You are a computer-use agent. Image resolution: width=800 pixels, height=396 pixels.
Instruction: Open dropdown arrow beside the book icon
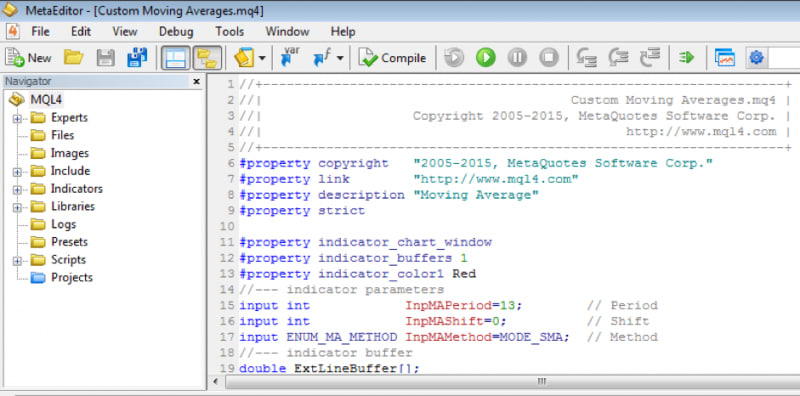tap(262, 58)
